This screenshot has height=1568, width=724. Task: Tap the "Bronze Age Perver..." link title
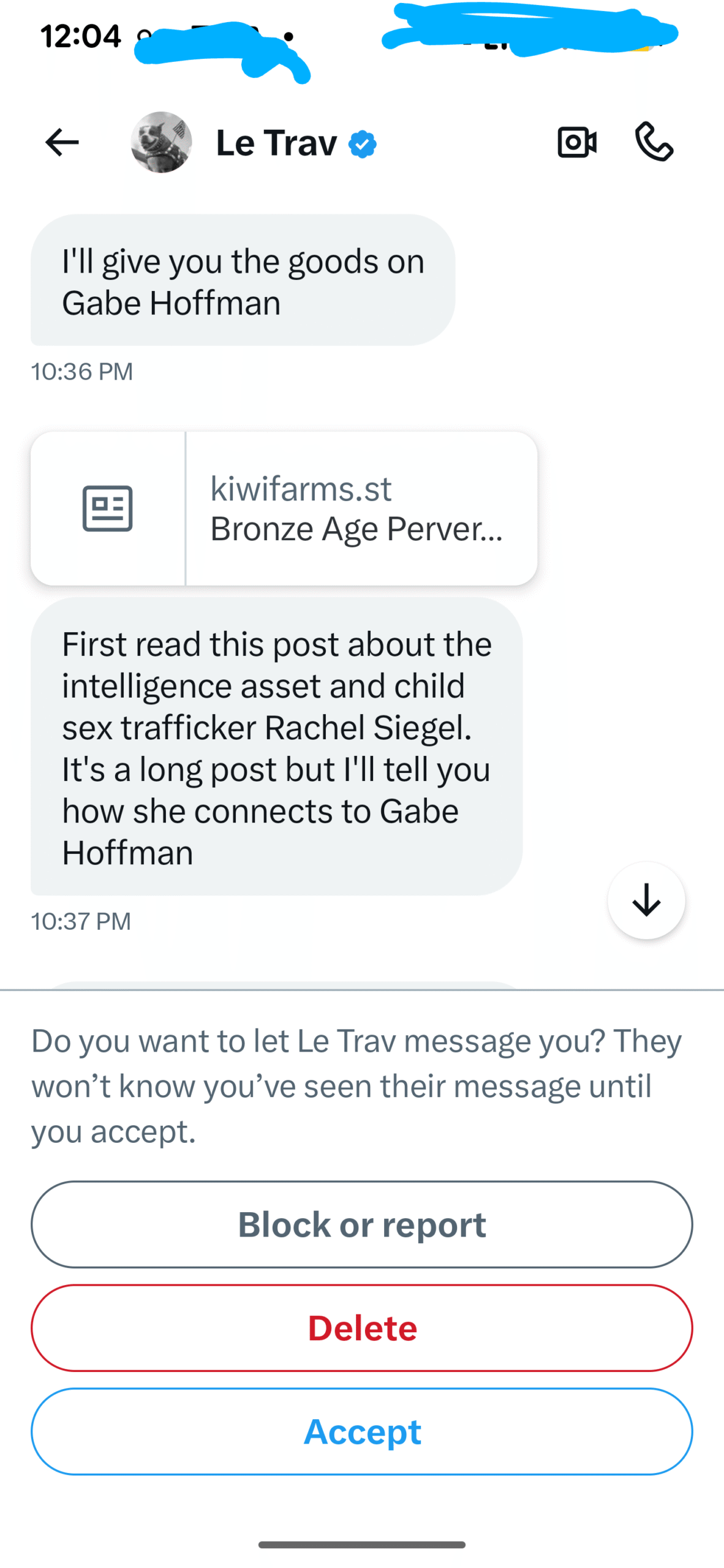[x=356, y=529]
